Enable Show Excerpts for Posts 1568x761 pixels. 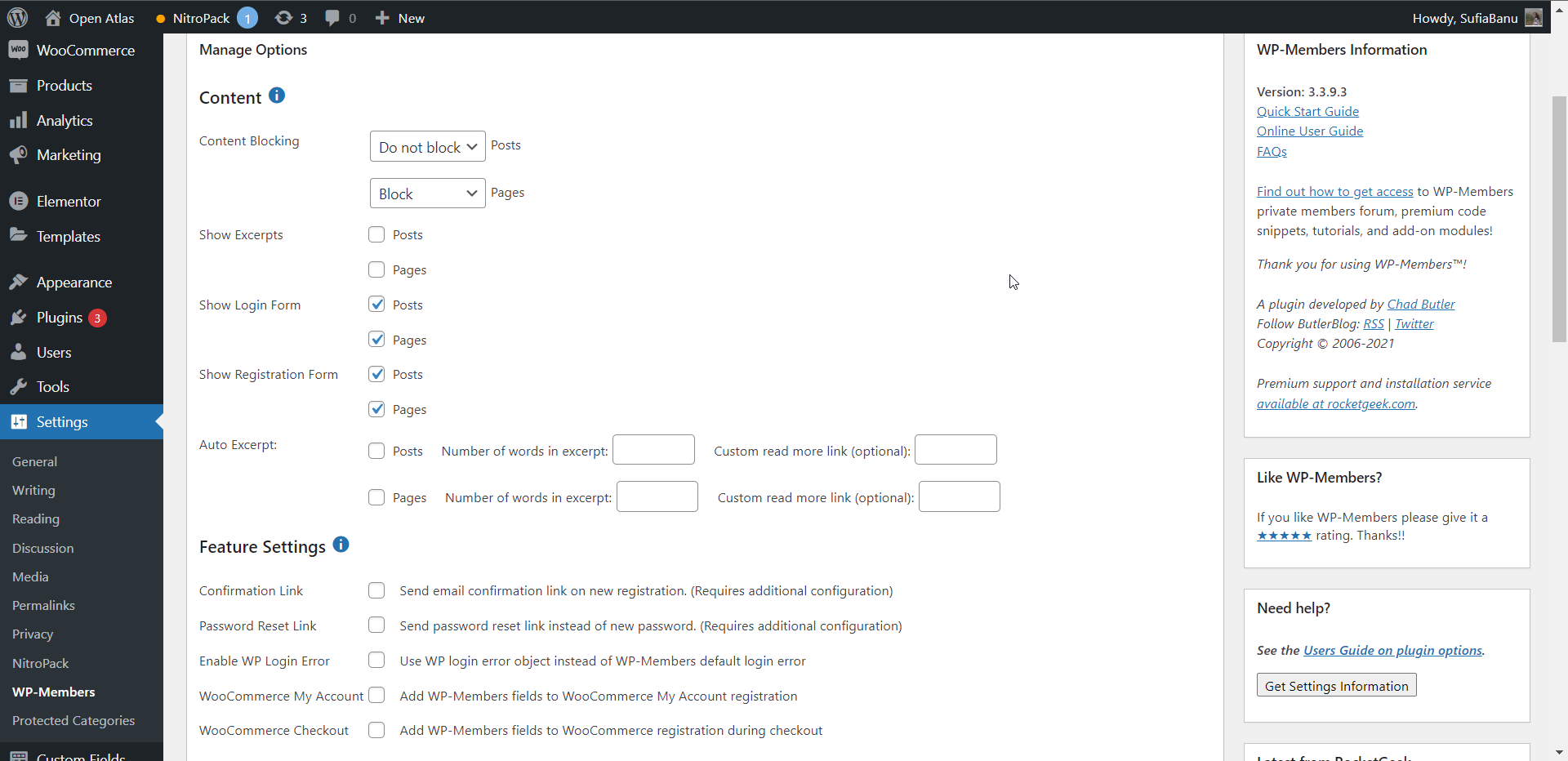coord(376,234)
